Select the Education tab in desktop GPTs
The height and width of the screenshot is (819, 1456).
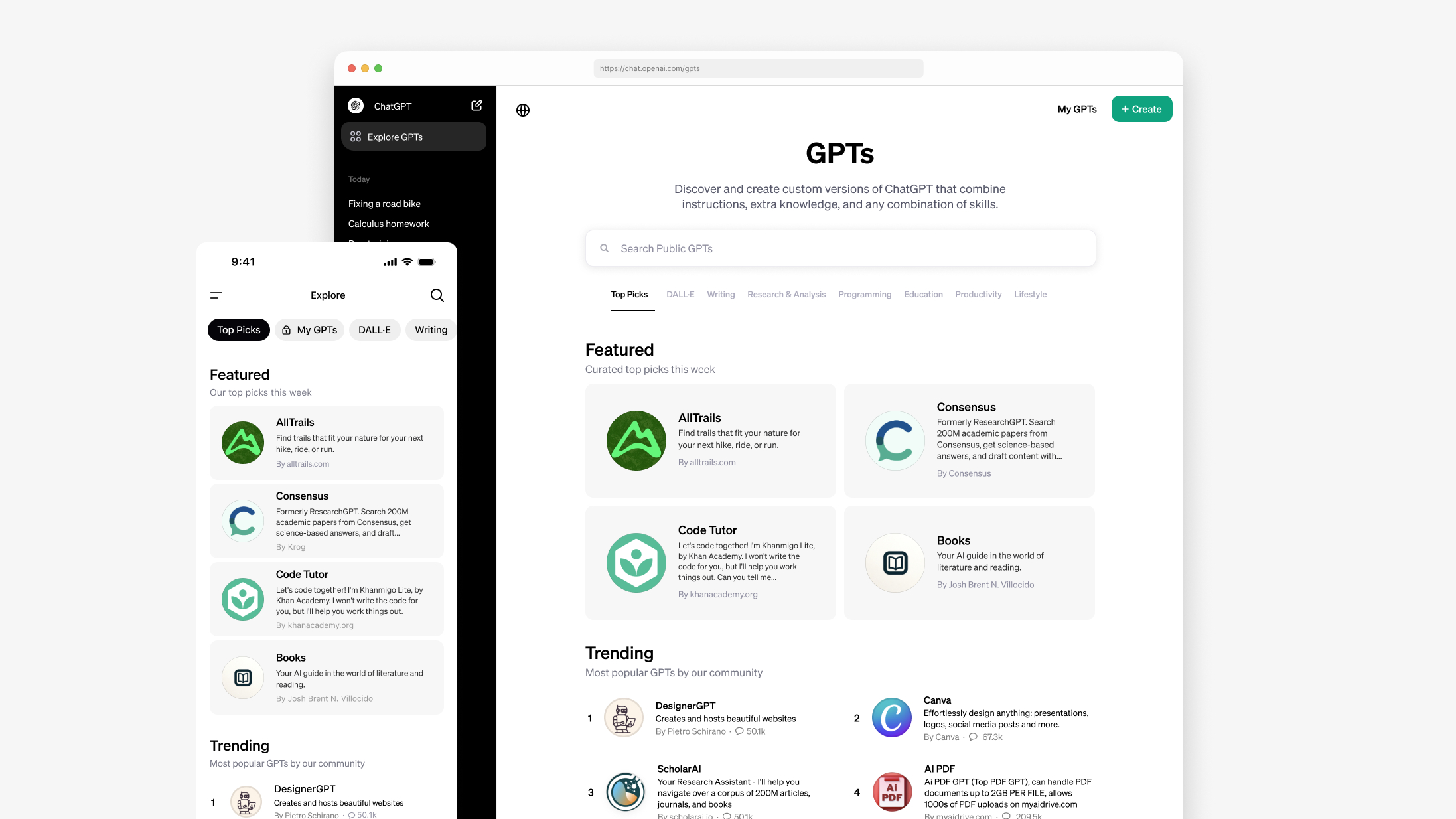[922, 294]
